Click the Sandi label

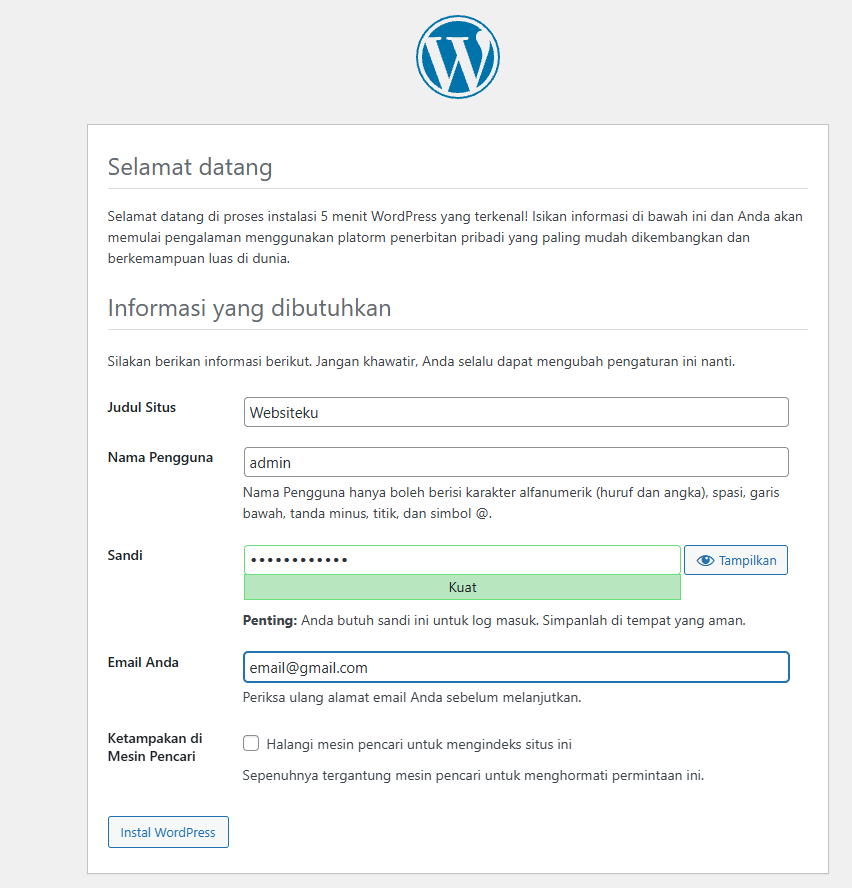(x=125, y=555)
